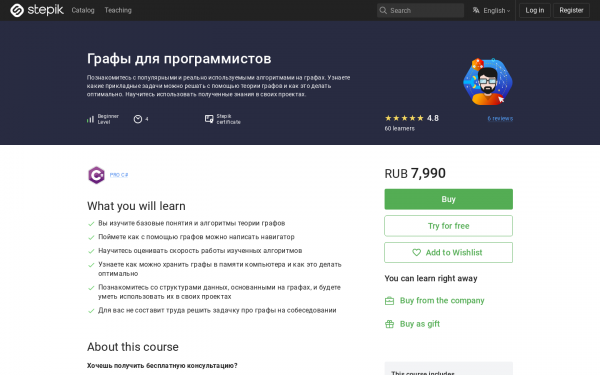
Task: Click the Log in button
Action: (x=535, y=10)
